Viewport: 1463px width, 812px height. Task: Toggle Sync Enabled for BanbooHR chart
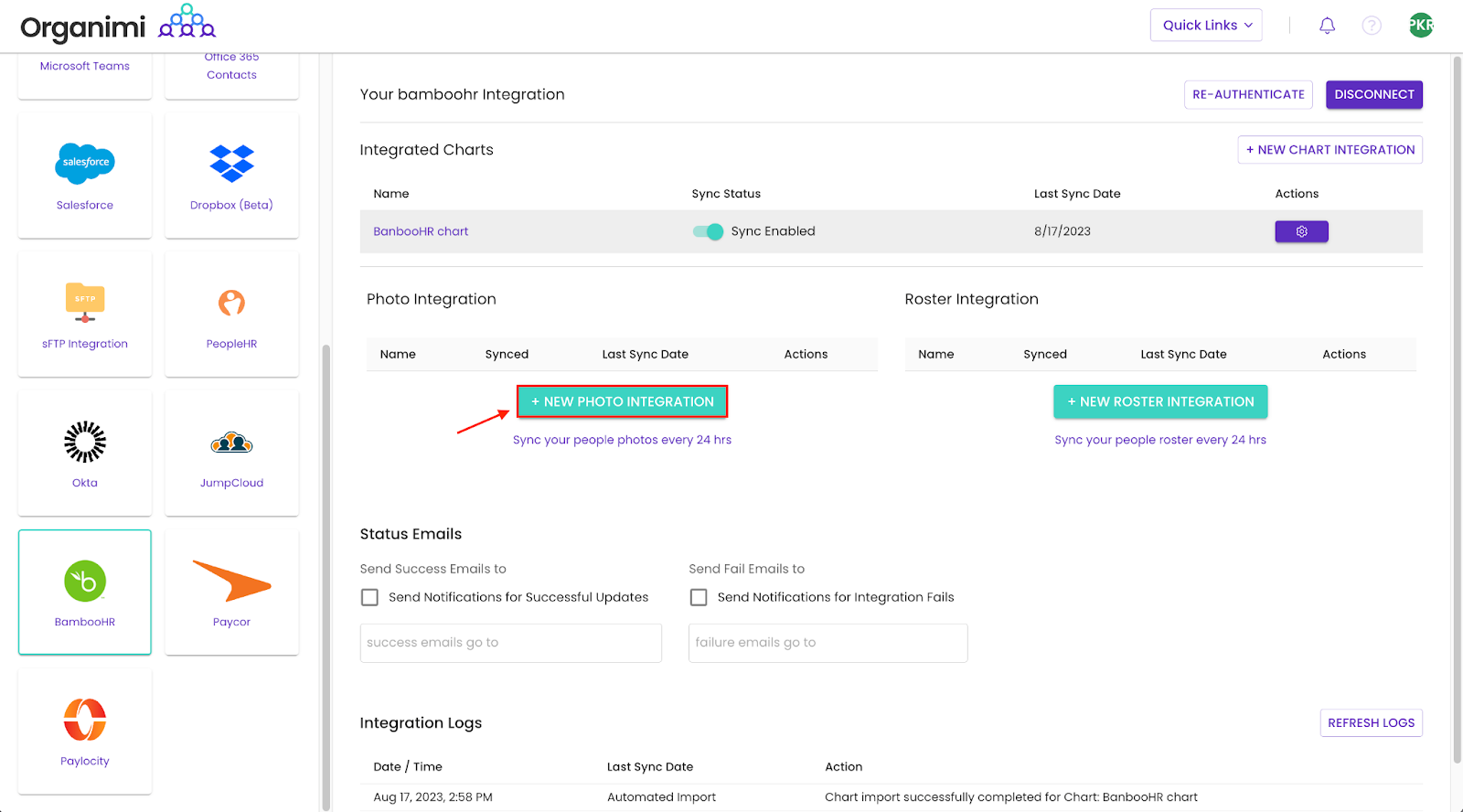click(708, 231)
